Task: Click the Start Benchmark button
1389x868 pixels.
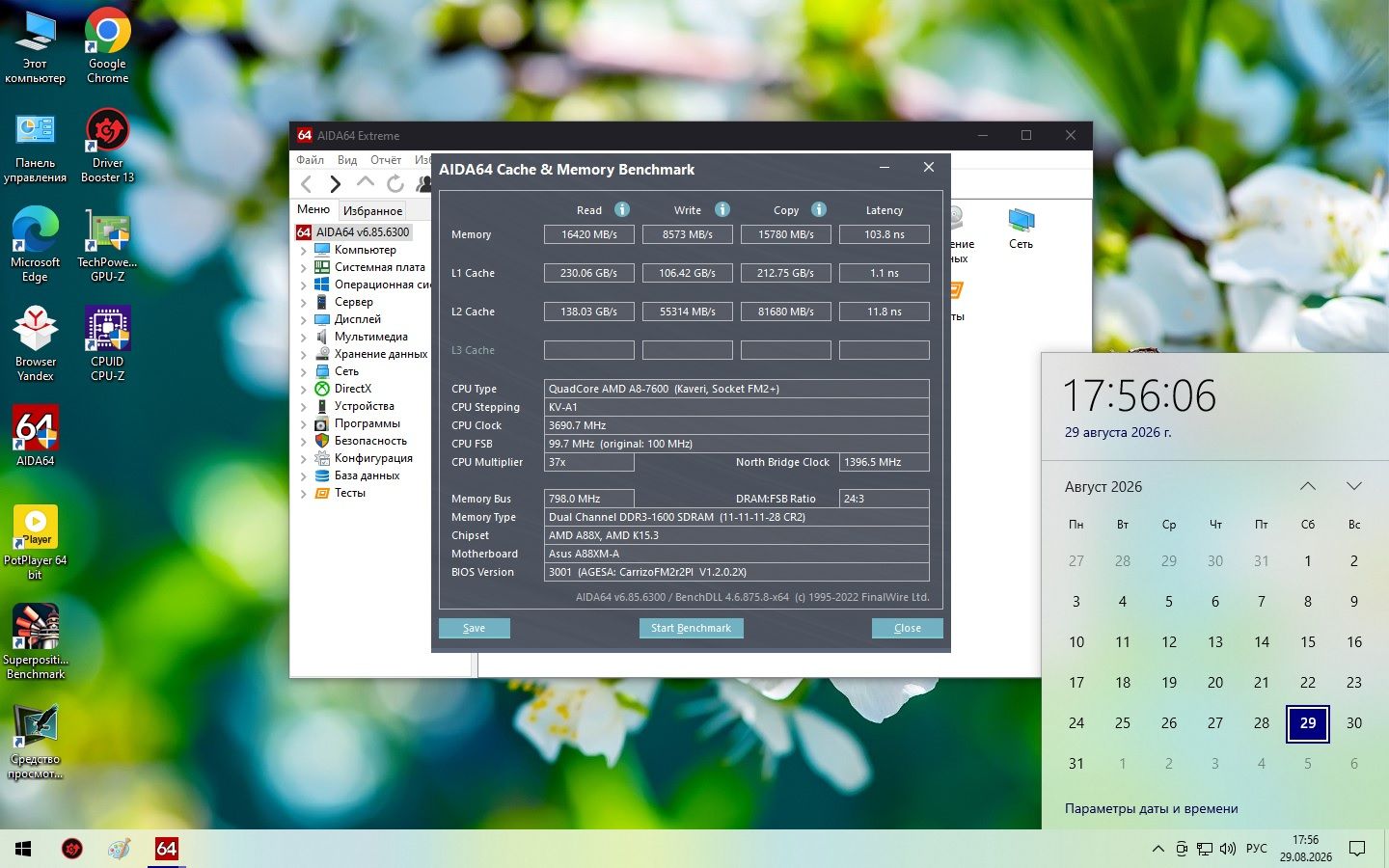Action: click(x=691, y=628)
